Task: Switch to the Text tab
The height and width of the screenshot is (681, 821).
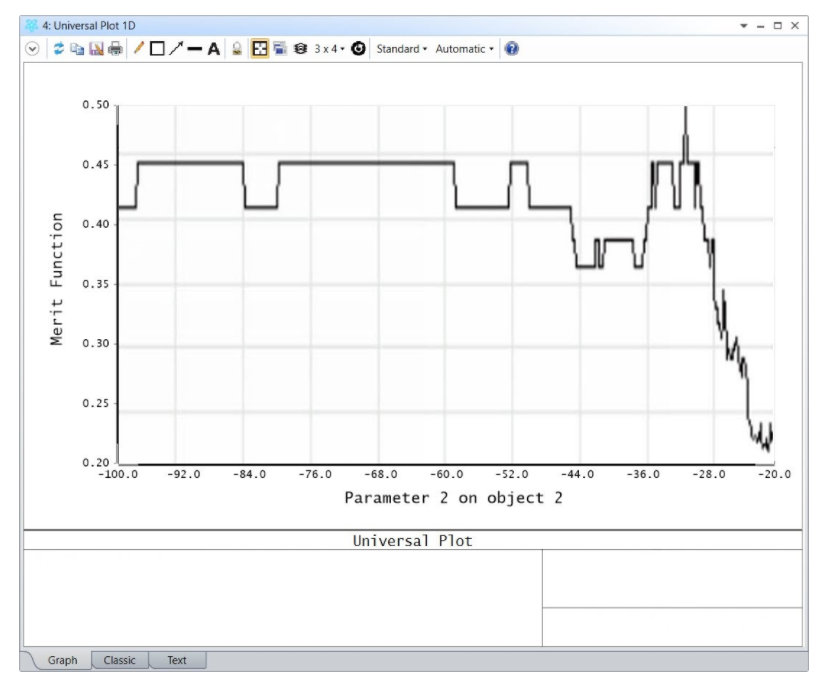Action: (177, 660)
